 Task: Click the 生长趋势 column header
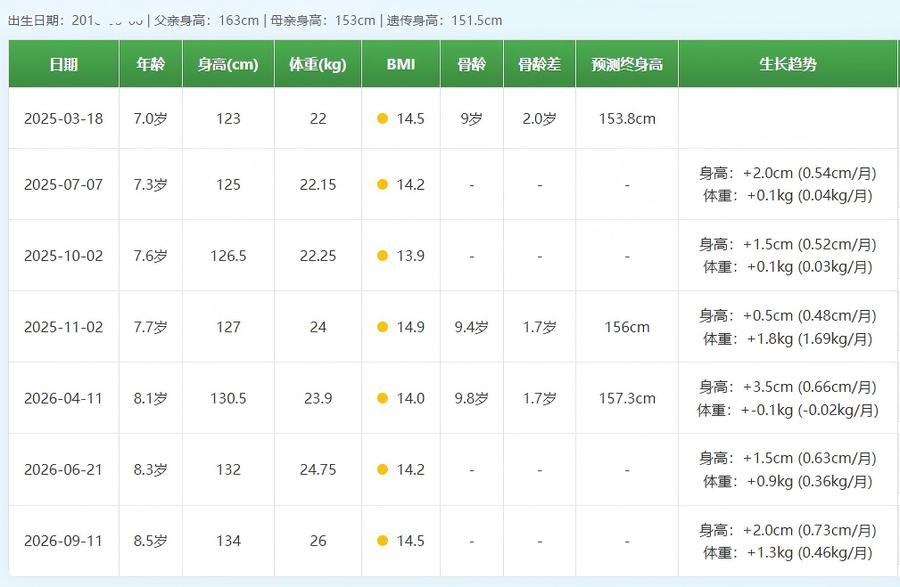pyautogui.click(x=788, y=64)
